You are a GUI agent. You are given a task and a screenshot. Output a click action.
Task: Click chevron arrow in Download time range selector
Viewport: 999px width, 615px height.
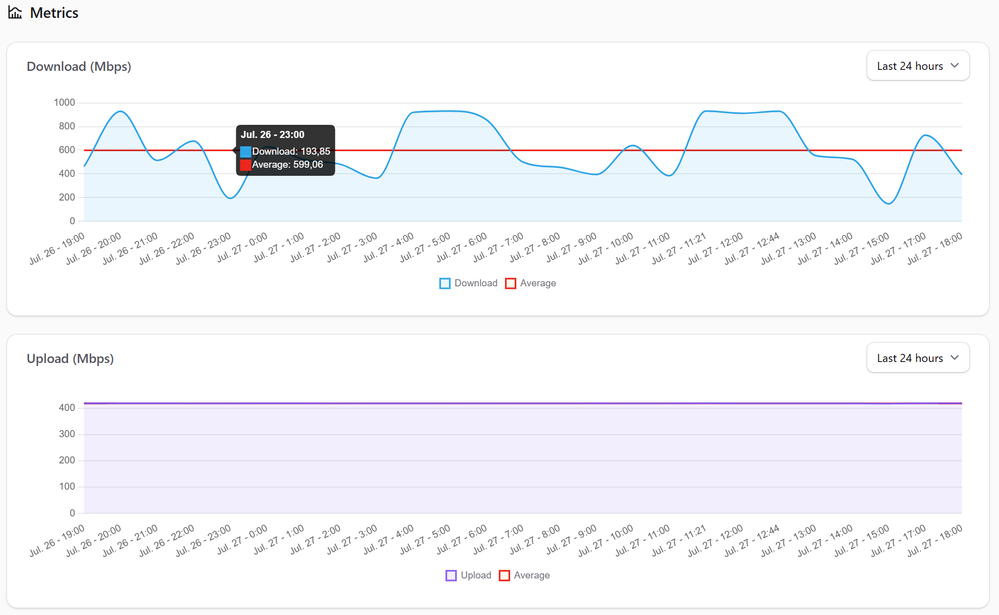tap(954, 66)
